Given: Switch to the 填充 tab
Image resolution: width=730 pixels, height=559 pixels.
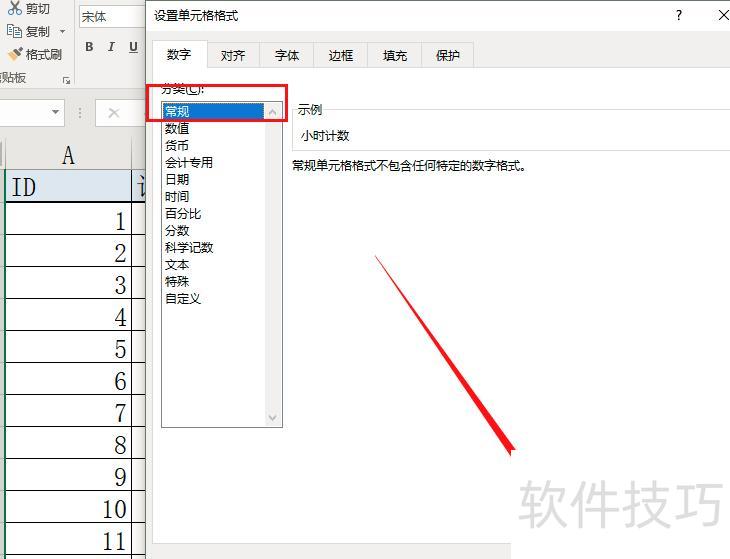Looking at the screenshot, I should [395, 56].
